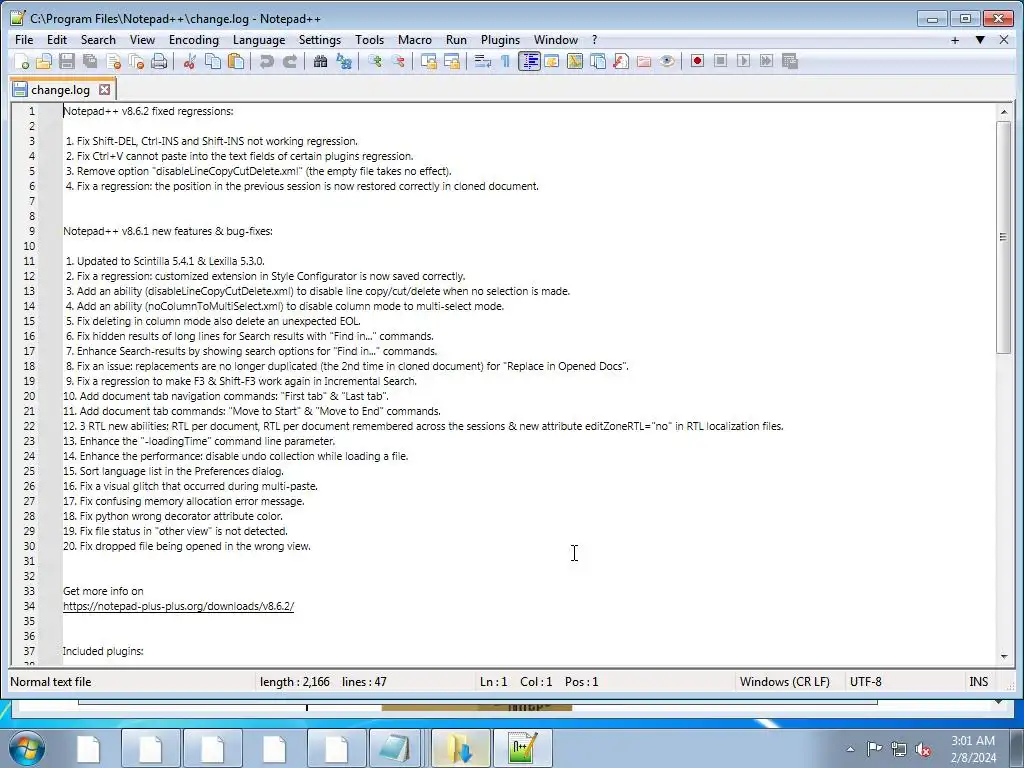
Task: Show the Document Map panel icon
Action: point(575,61)
